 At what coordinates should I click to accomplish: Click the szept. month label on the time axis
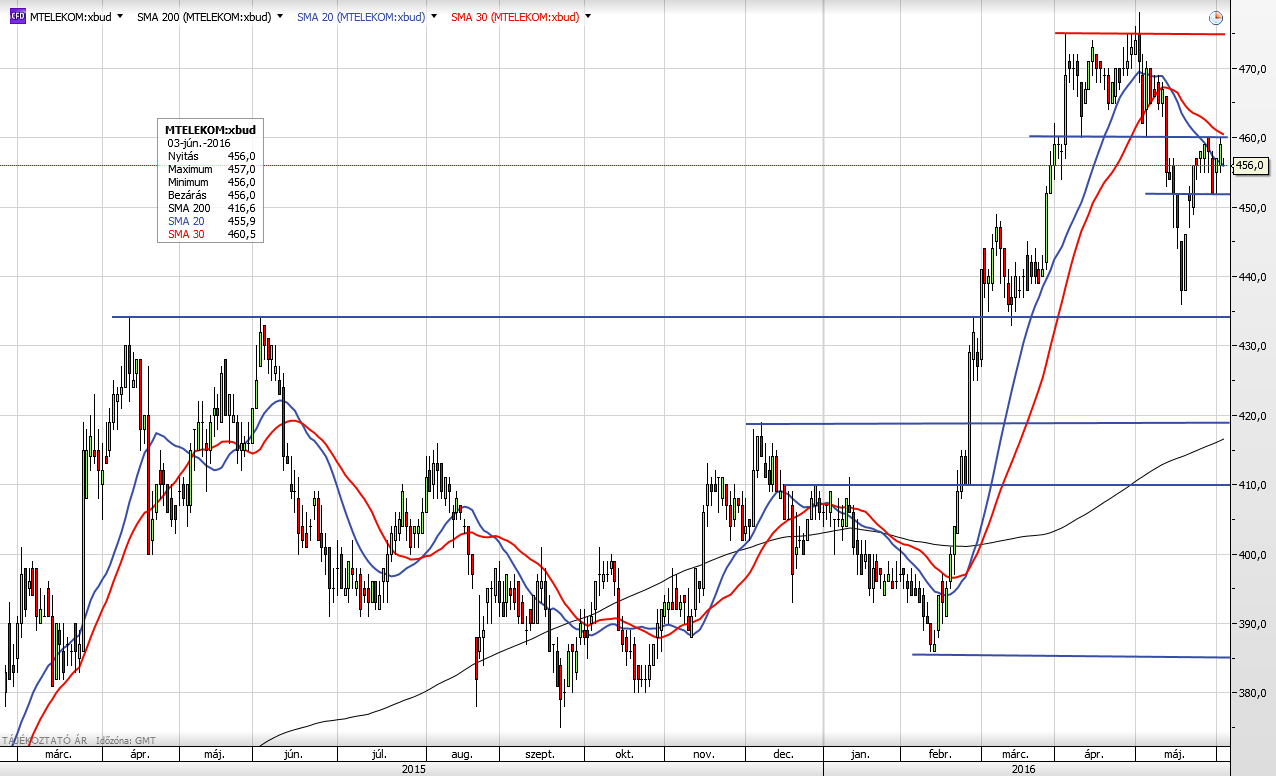[538, 754]
